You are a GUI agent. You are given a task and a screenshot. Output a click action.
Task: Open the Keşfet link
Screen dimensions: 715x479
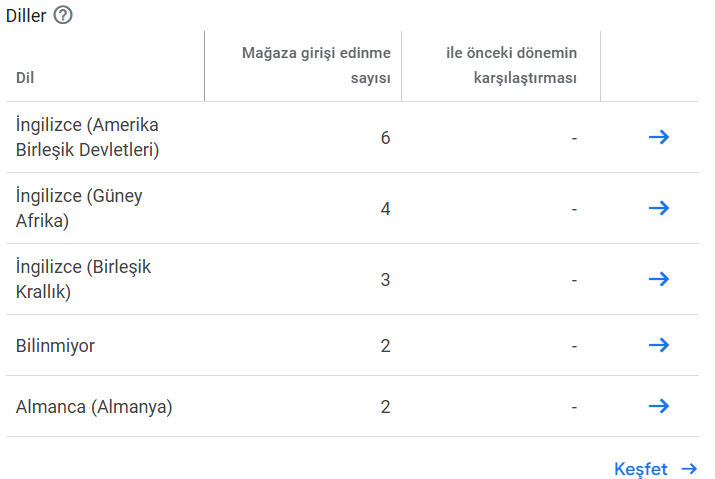click(x=640, y=469)
